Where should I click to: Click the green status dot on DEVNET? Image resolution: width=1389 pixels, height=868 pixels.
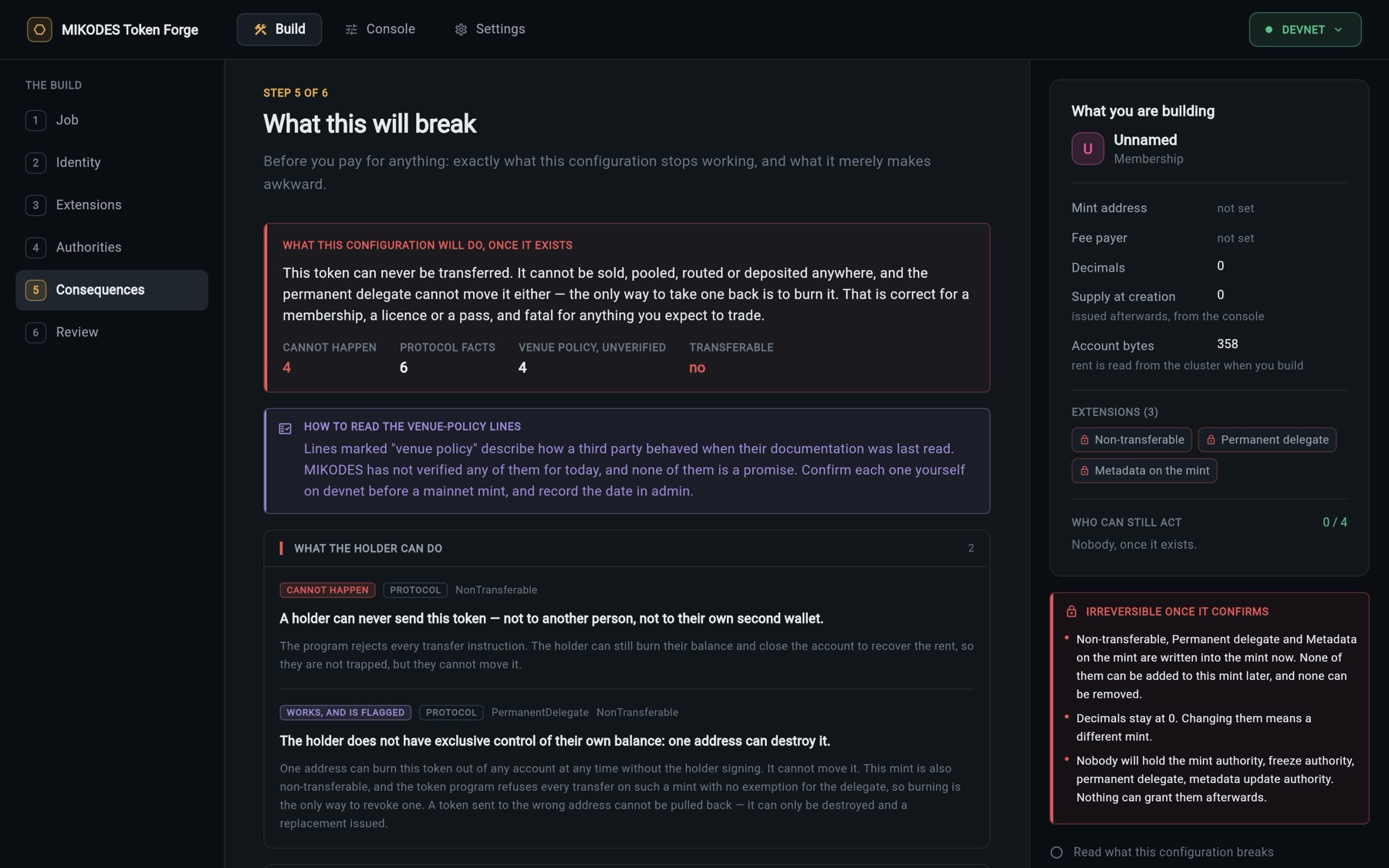pyautogui.click(x=1269, y=29)
